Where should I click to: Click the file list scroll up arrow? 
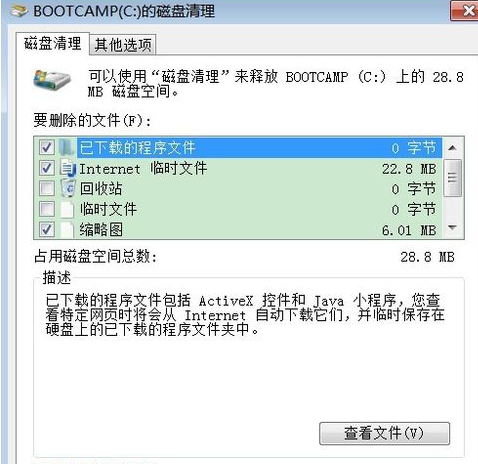pyautogui.click(x=452, y=148)
